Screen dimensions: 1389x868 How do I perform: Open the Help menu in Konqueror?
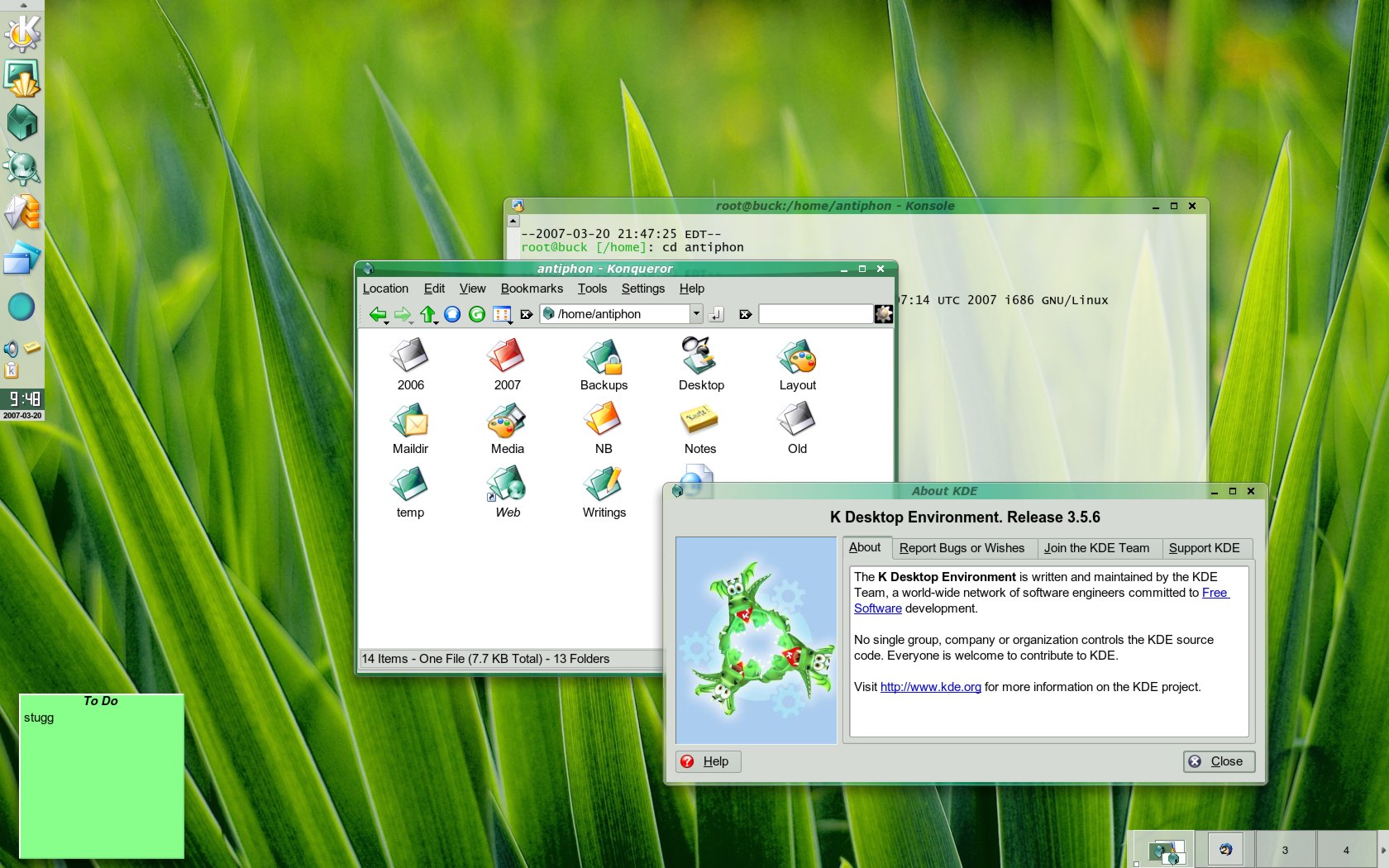click(692, 289)
